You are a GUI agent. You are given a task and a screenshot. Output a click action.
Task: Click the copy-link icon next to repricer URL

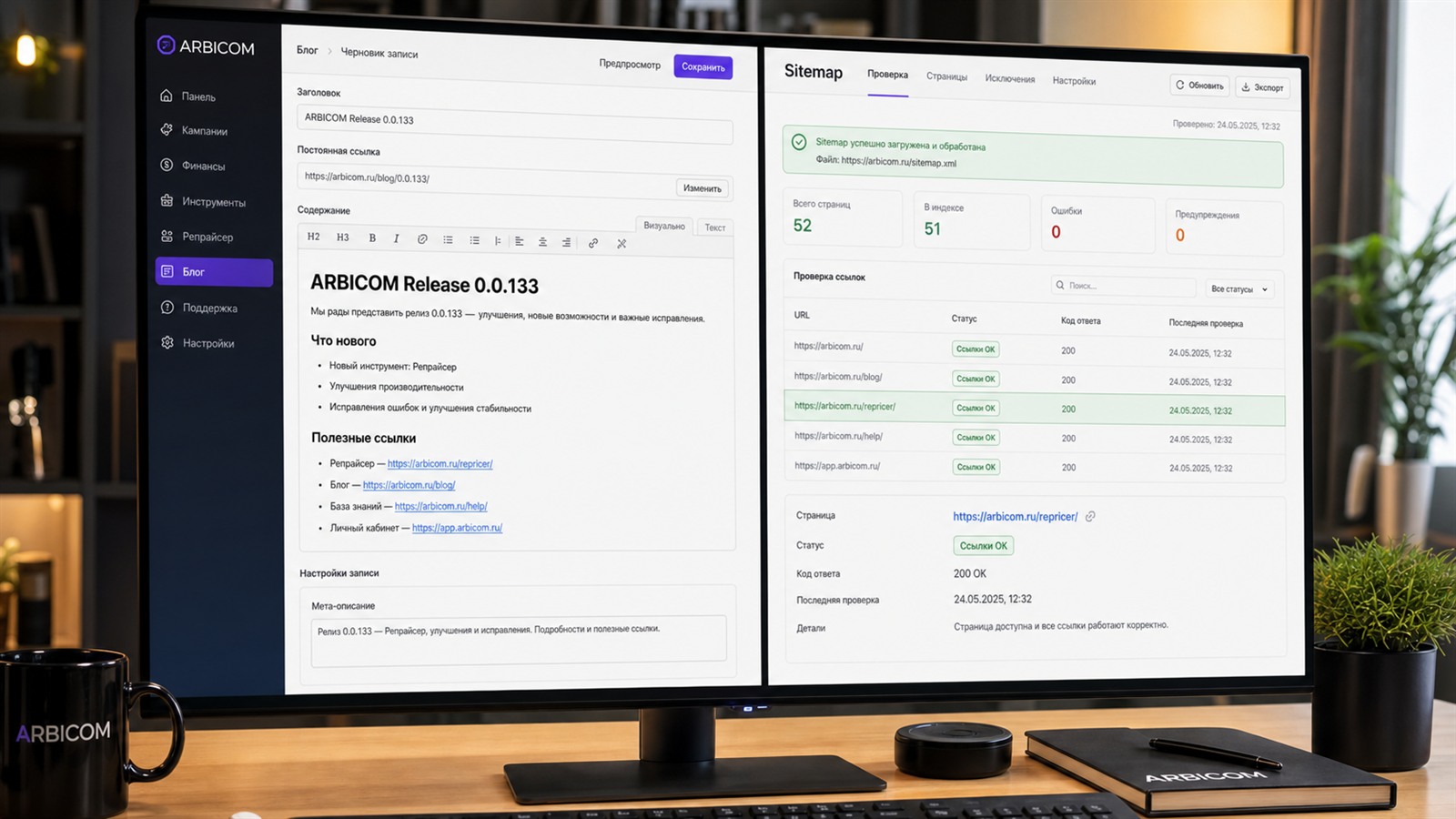click(x=1090, y=516)
